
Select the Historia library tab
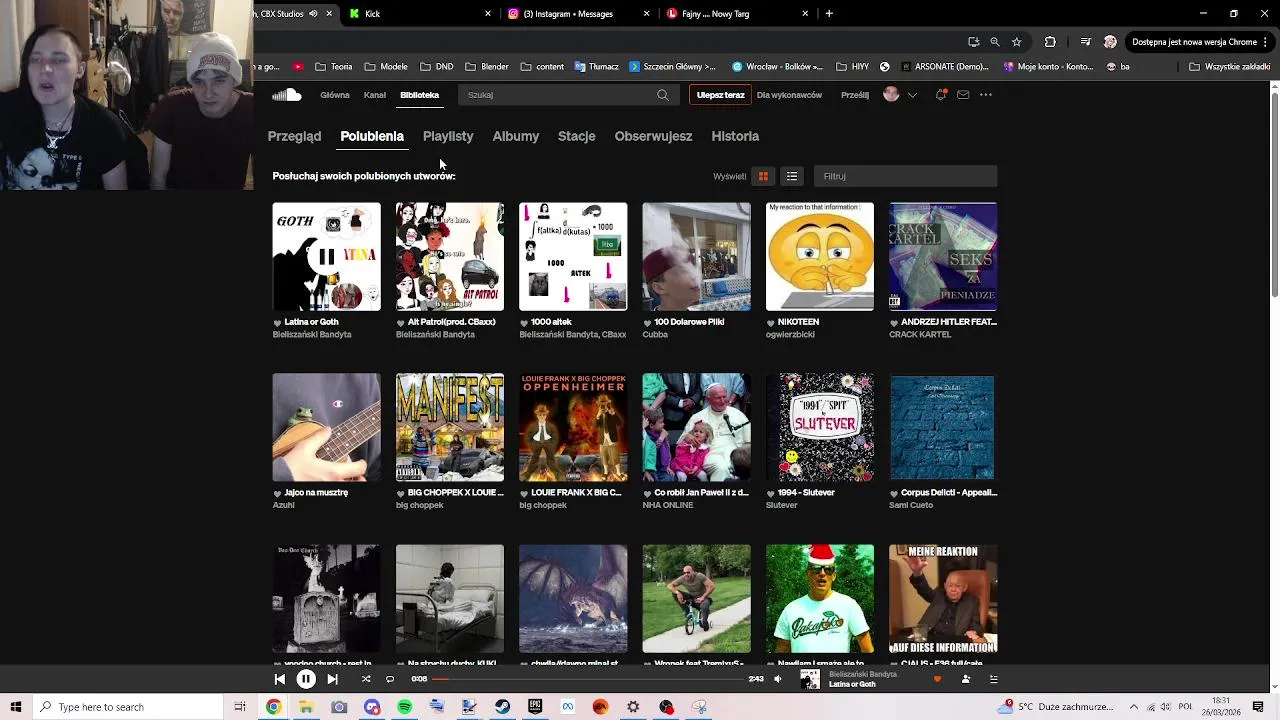[x=735, y=136]
